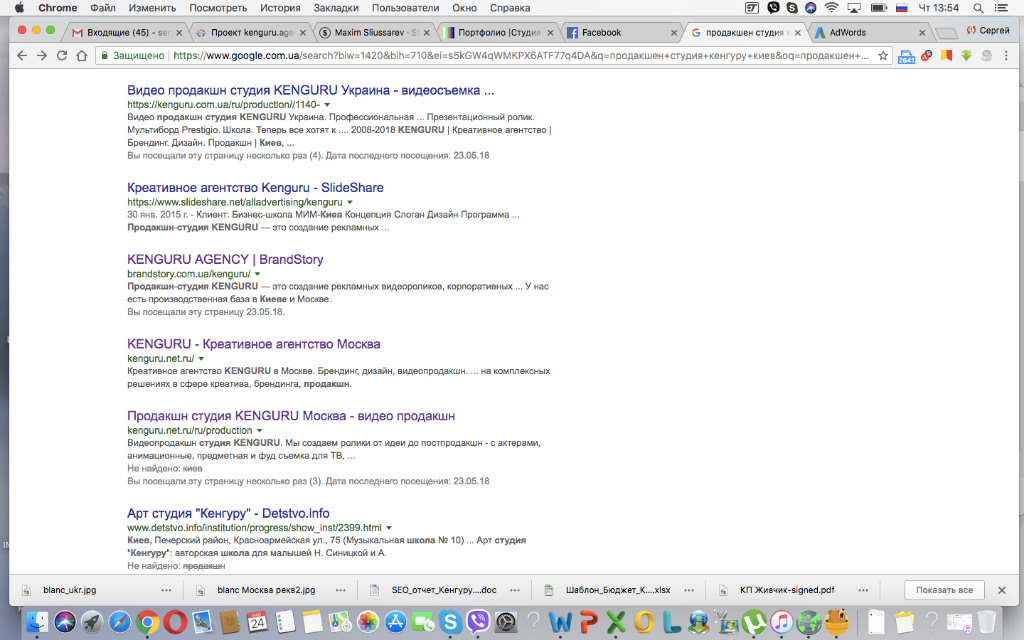1024x640 pixels.
Task: Click Показать все downloads button
Action: click(x=944, y=590)
